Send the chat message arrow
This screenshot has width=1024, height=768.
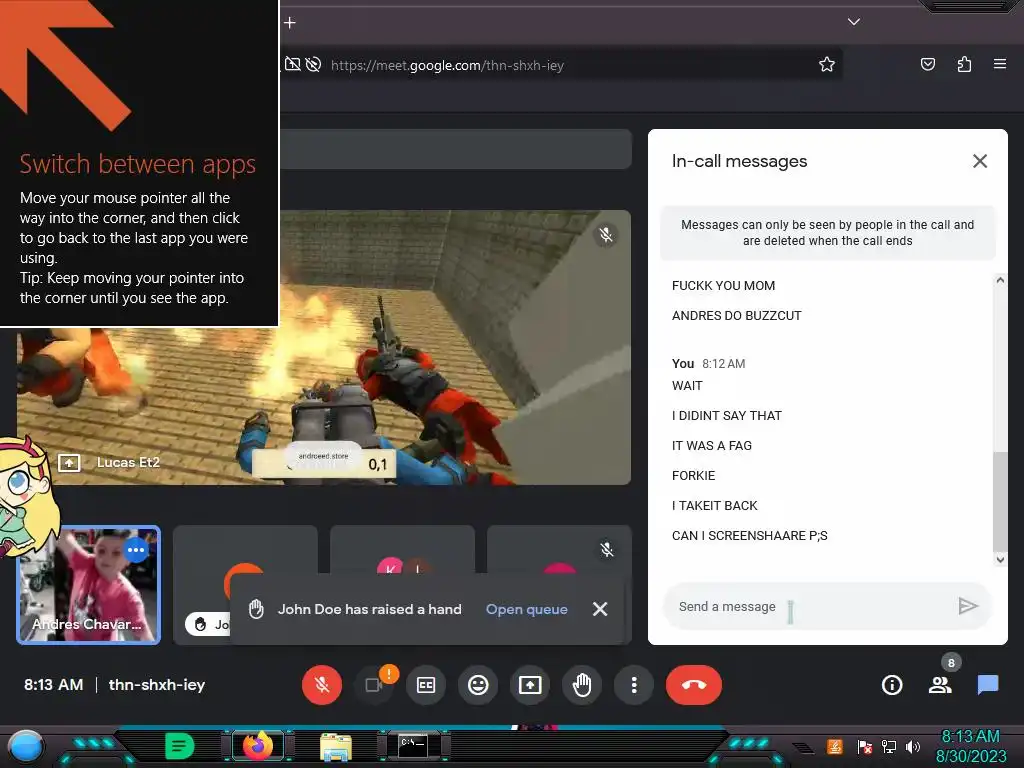968,607
